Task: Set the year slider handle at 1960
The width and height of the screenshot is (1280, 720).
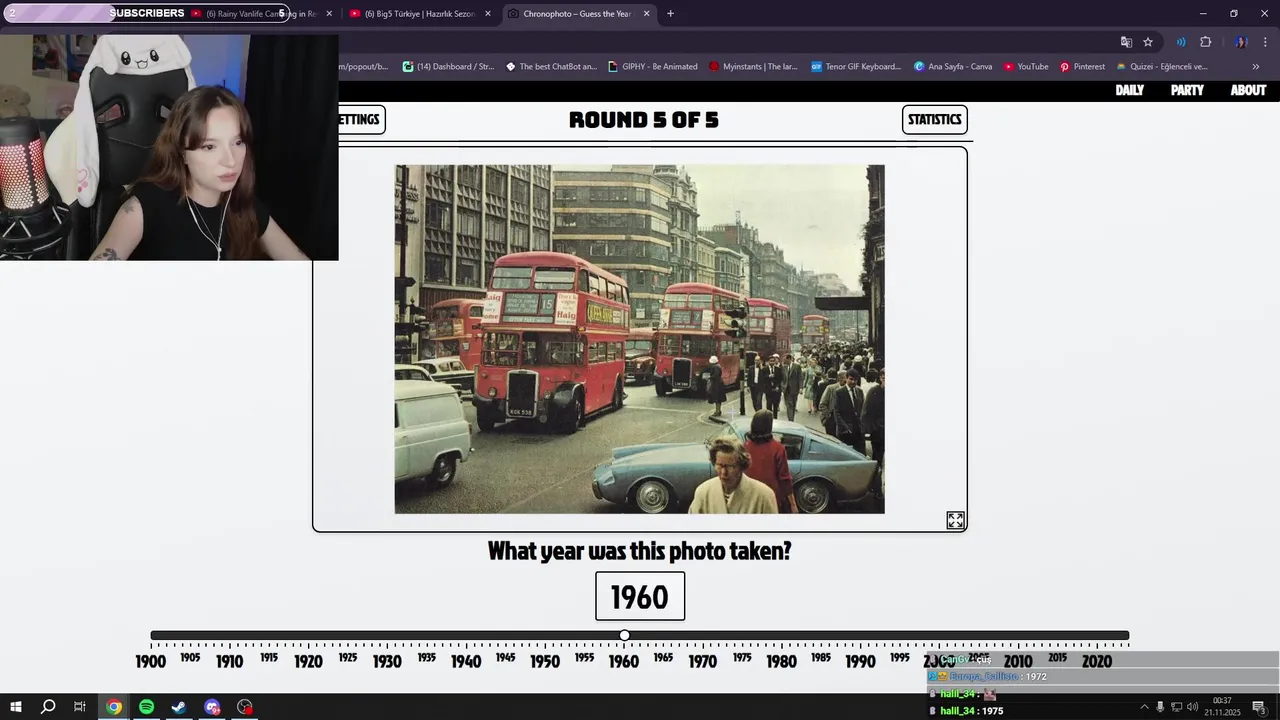Action: (x=624, y=635)
